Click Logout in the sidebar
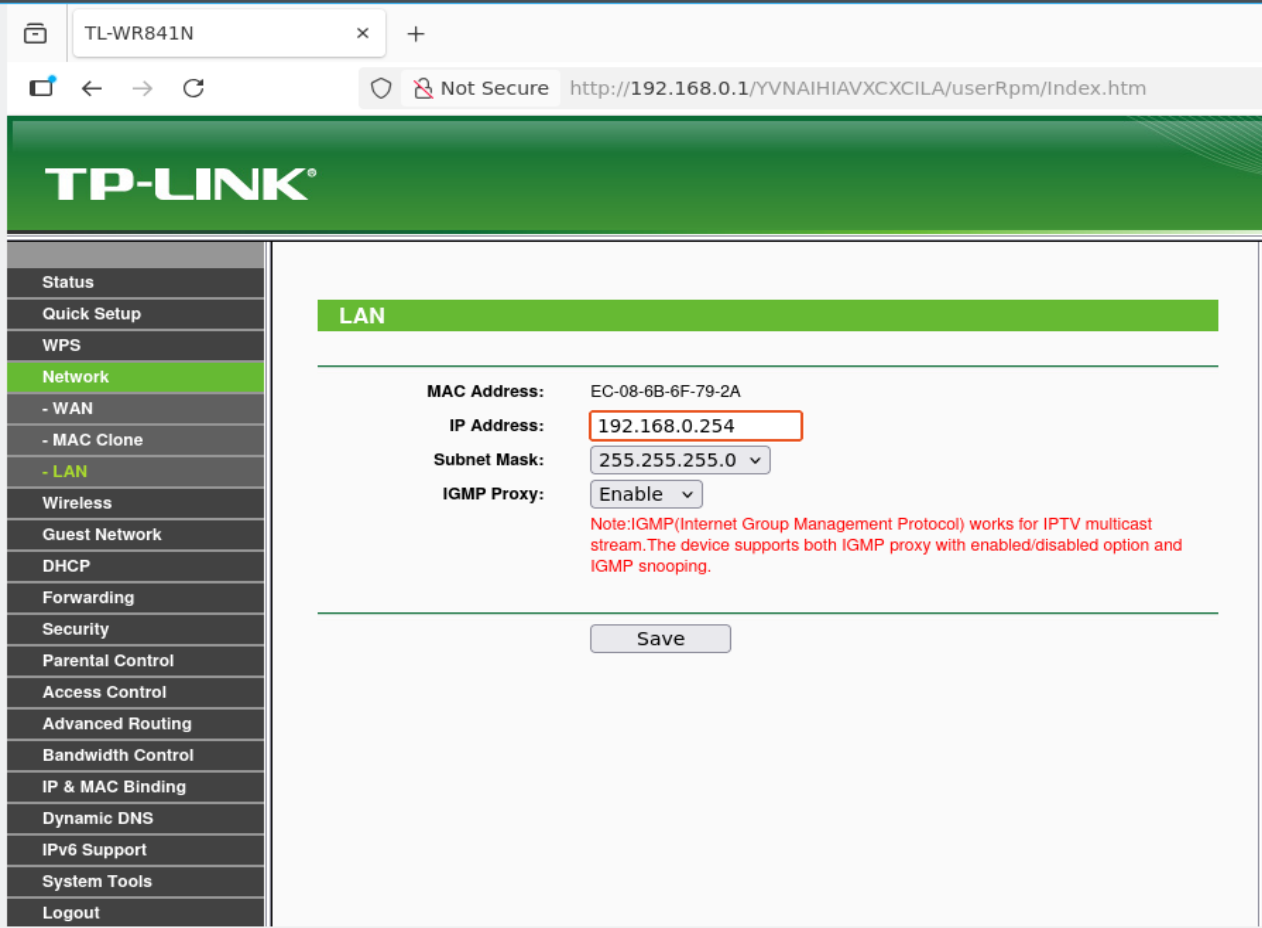The height and width of the screenshot is (928, 1262). click(71, 913)
